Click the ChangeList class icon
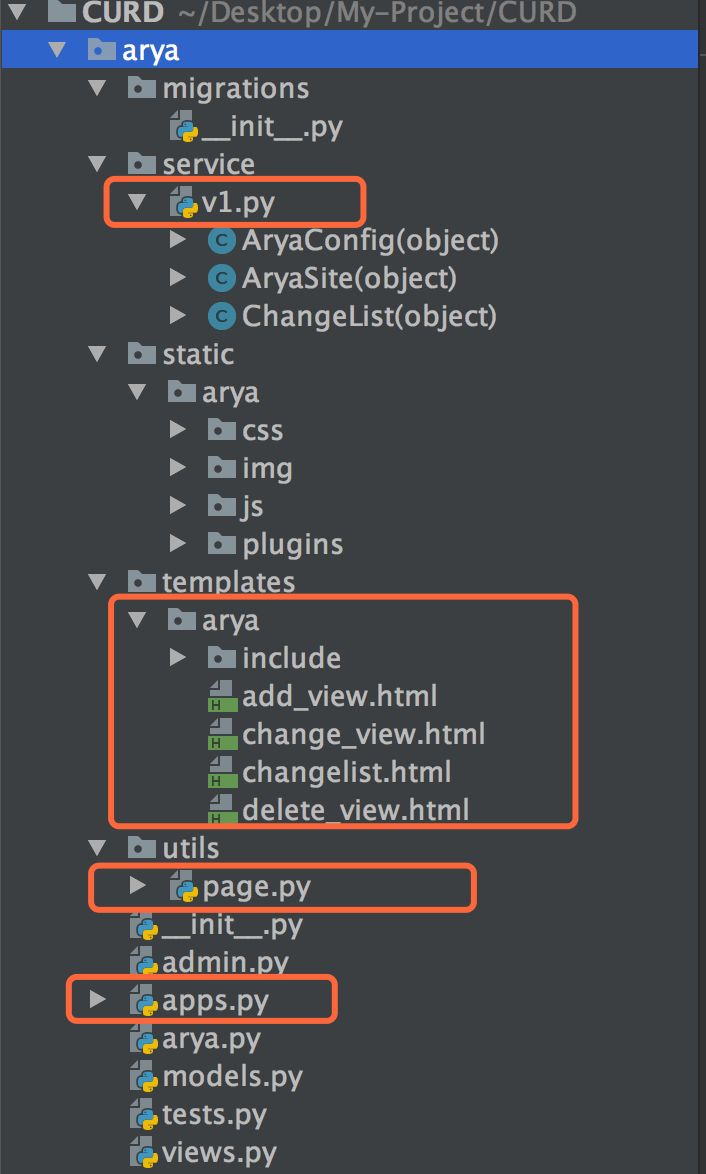 pyautogui.click(x=221, y=317)
